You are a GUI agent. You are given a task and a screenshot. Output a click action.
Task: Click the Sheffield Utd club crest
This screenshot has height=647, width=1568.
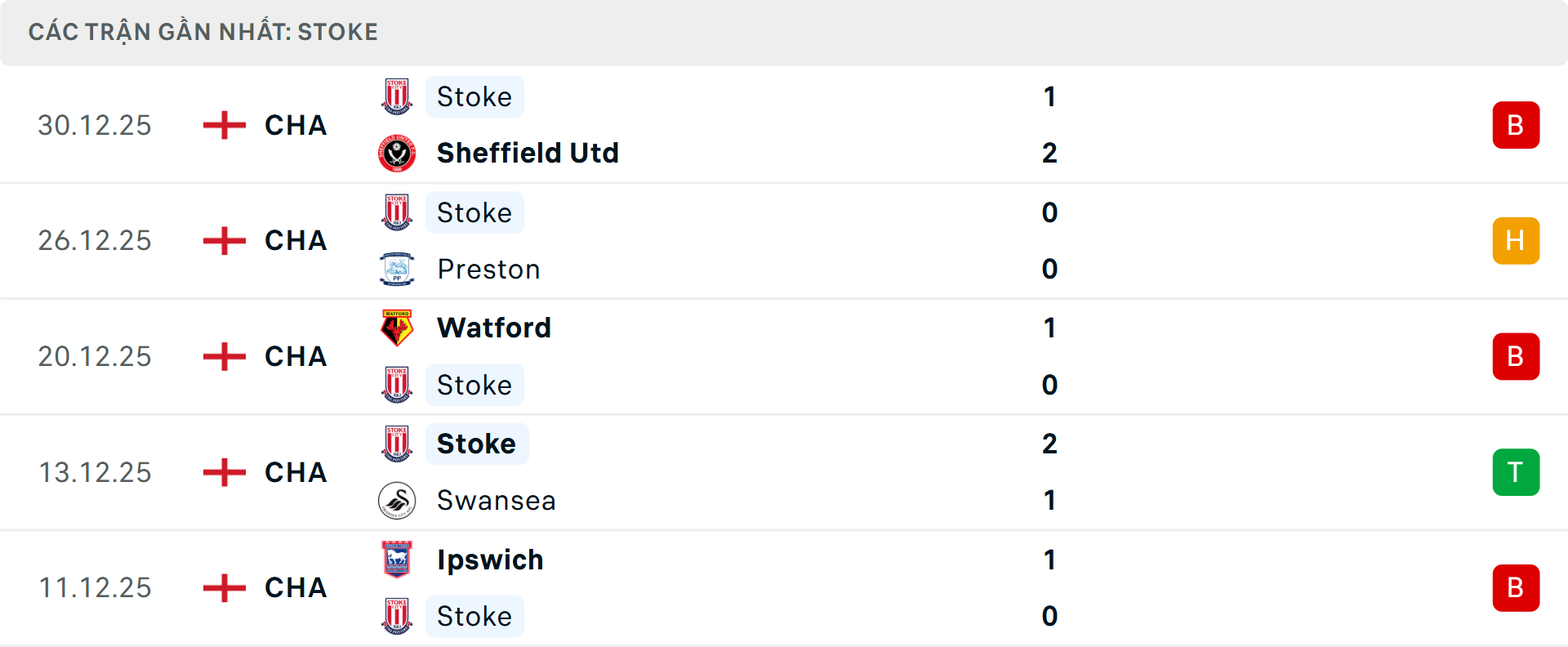point(397,153)
